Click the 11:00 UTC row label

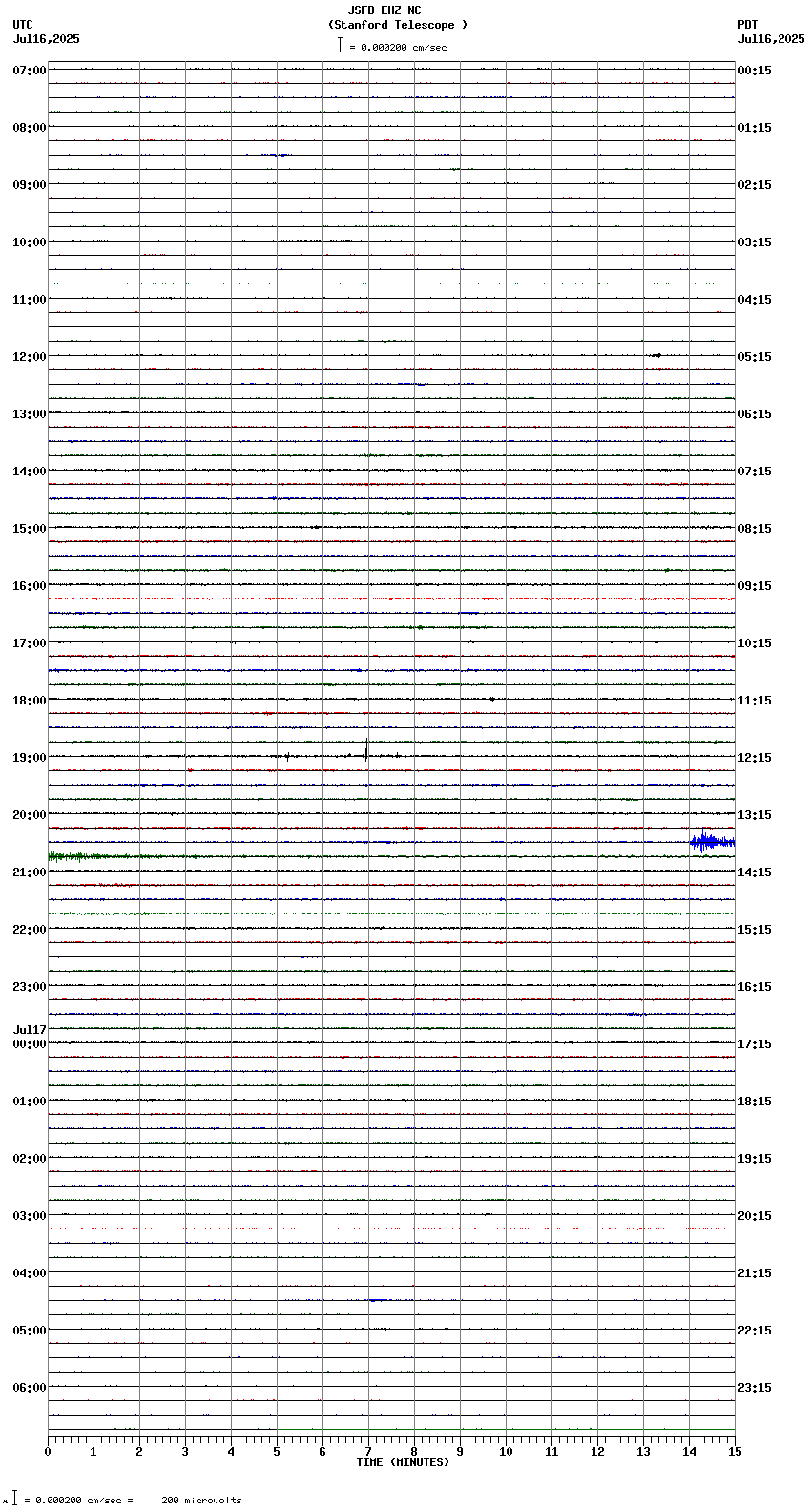(x=30, y=300)
